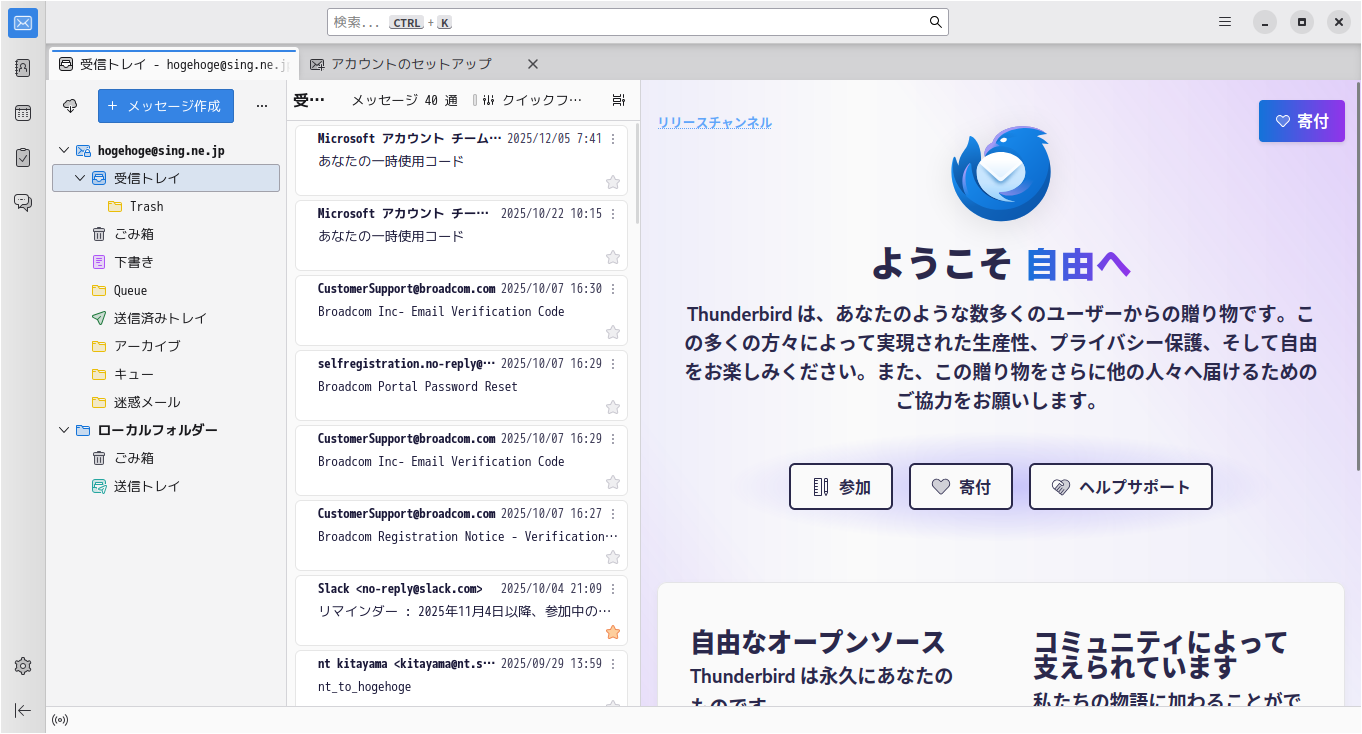1362x734 pixels.
Task: Collapse the 受信トレイ folder tree
Action: point(80,178)
